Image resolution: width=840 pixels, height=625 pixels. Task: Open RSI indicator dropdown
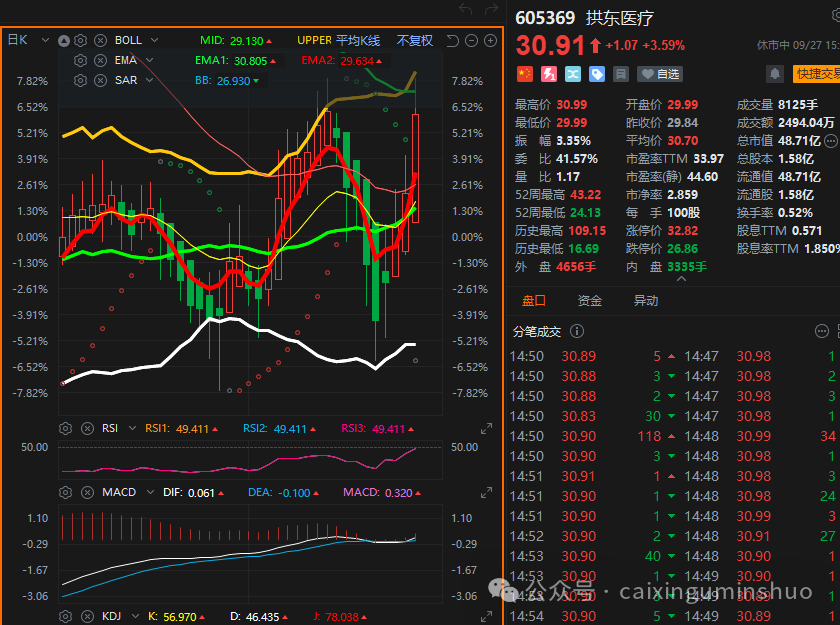tap(132, 428)
